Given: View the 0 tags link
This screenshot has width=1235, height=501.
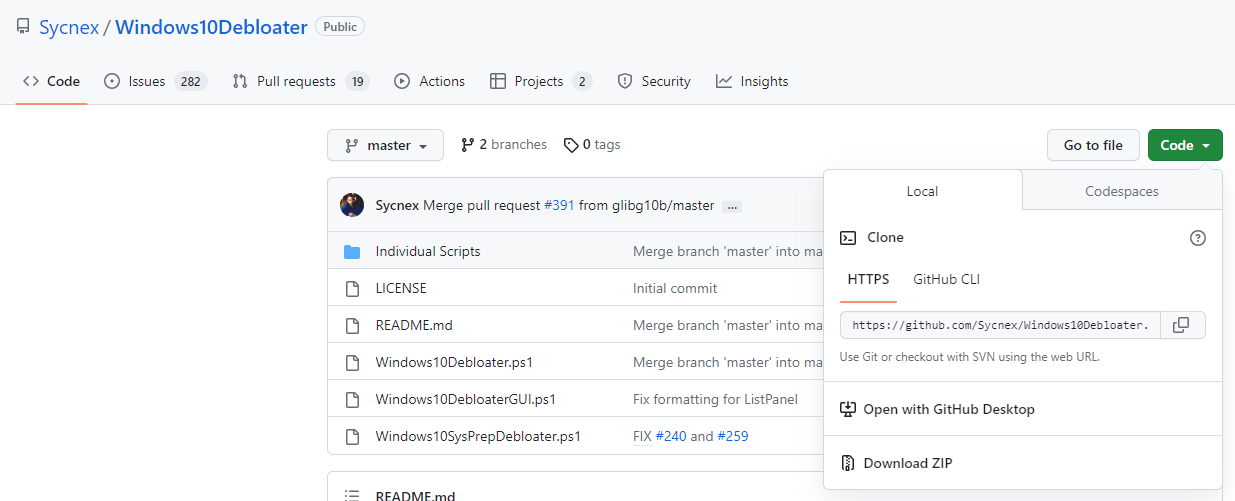Looking at the screenshot, I should click(x=592, y=145).
